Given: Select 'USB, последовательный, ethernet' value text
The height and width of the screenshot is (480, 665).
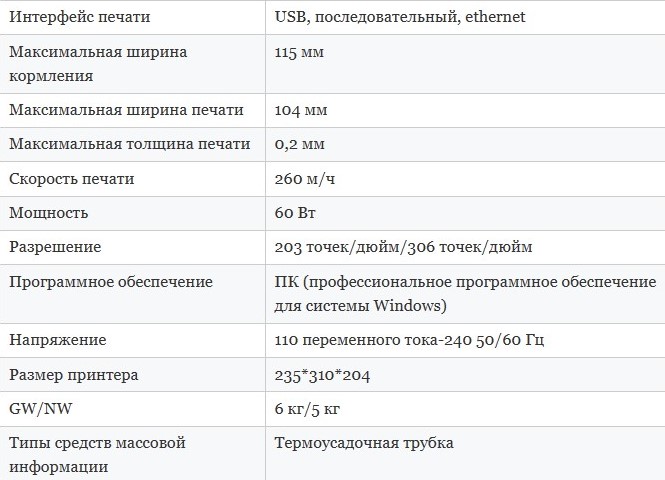Looking at the screenshot, I should [400, 17].
